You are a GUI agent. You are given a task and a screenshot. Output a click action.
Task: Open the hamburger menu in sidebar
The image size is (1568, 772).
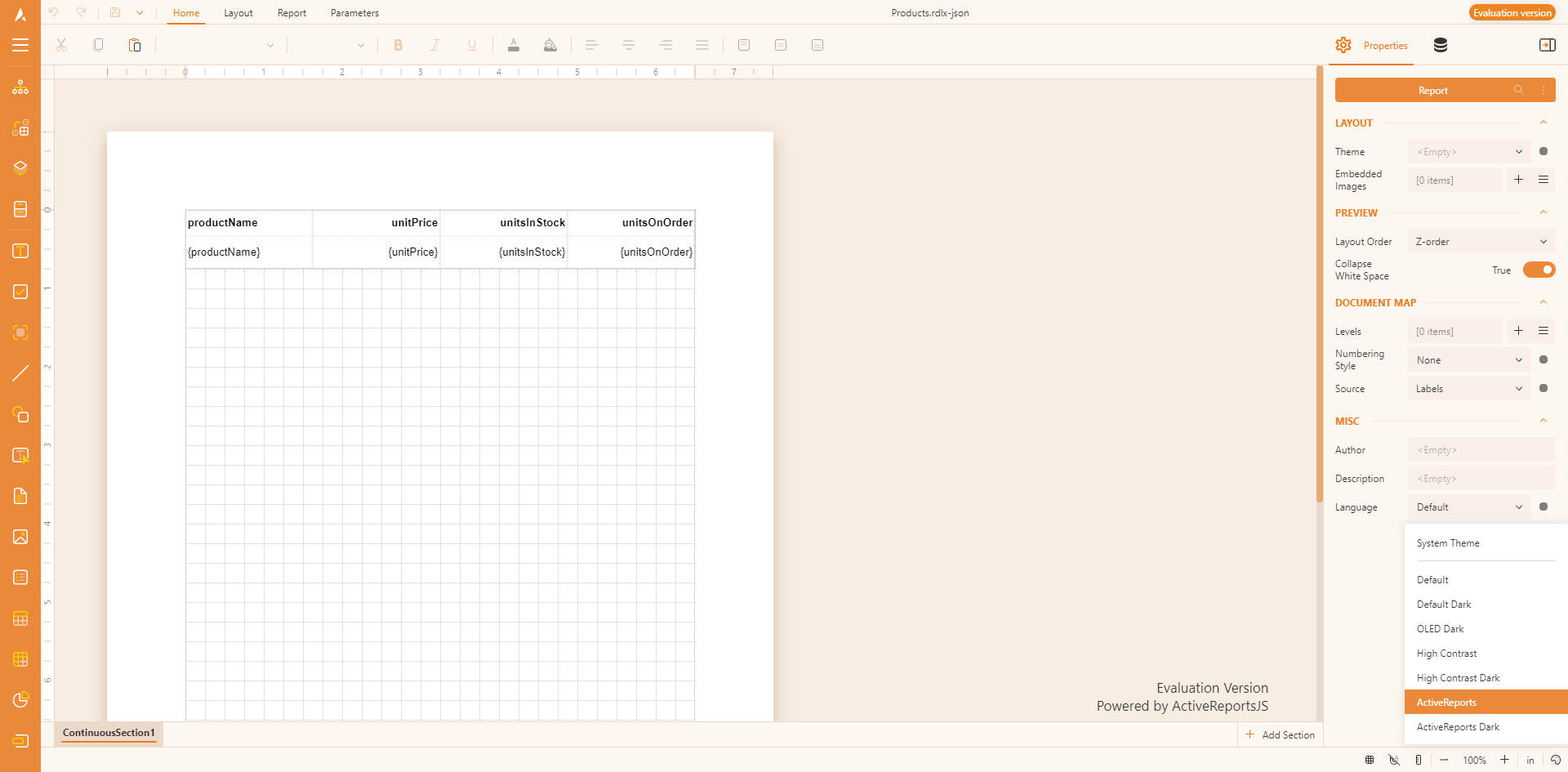pos(20,46)
